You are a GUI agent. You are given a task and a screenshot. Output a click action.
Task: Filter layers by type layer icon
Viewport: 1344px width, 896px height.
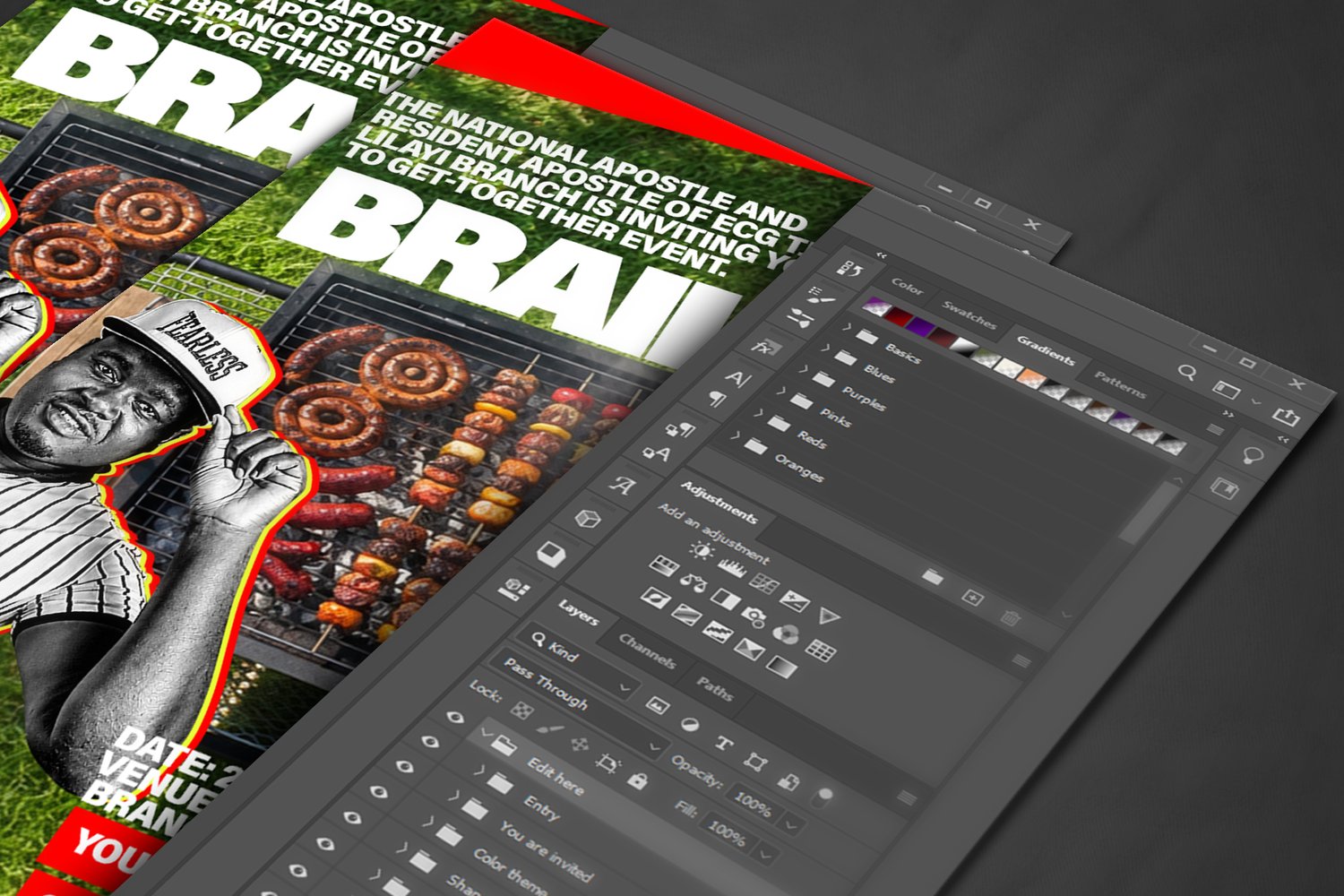[x=723, y=743]
